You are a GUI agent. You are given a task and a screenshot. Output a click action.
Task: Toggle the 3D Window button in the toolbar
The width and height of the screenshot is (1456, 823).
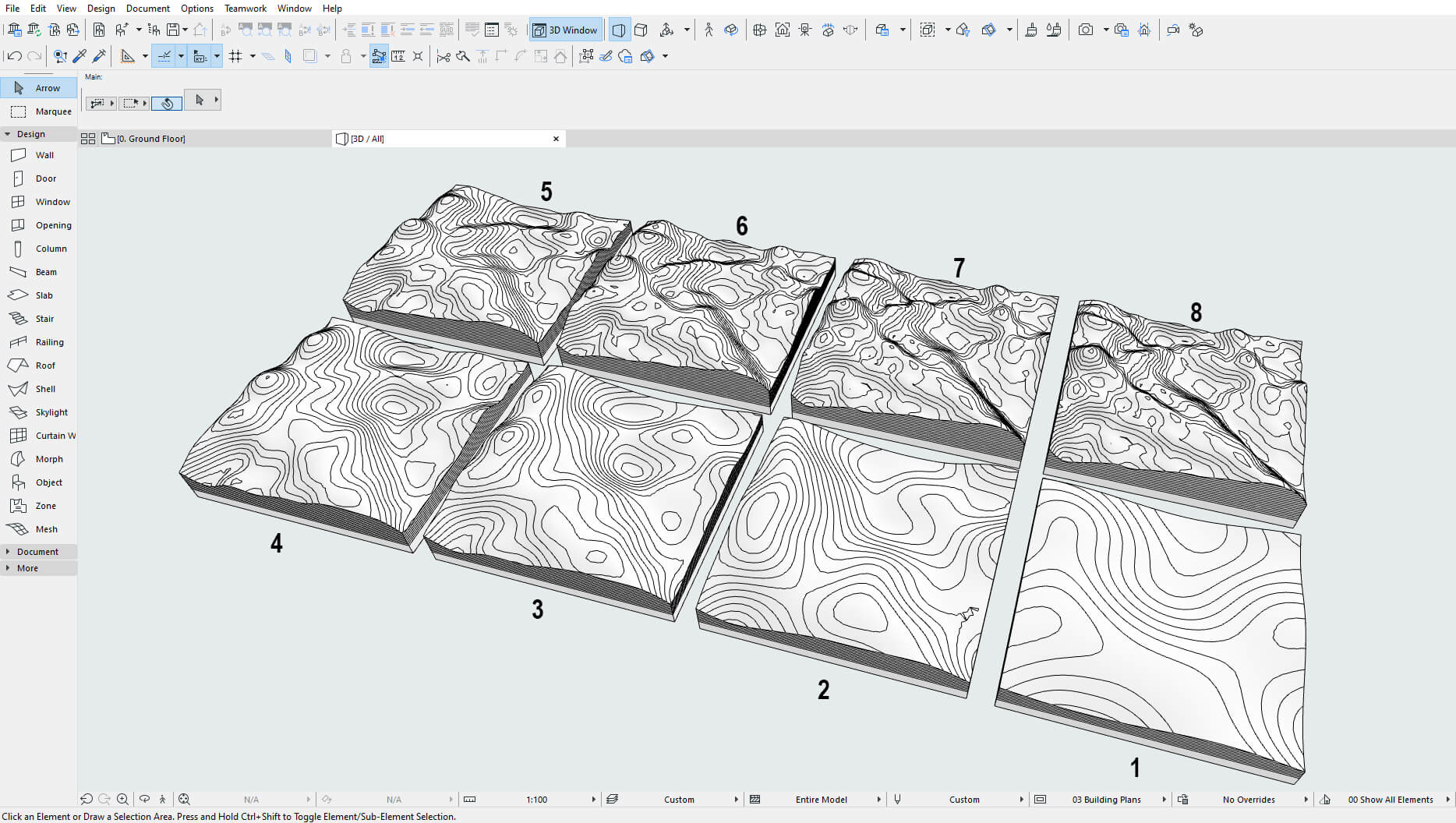[565, 30]
